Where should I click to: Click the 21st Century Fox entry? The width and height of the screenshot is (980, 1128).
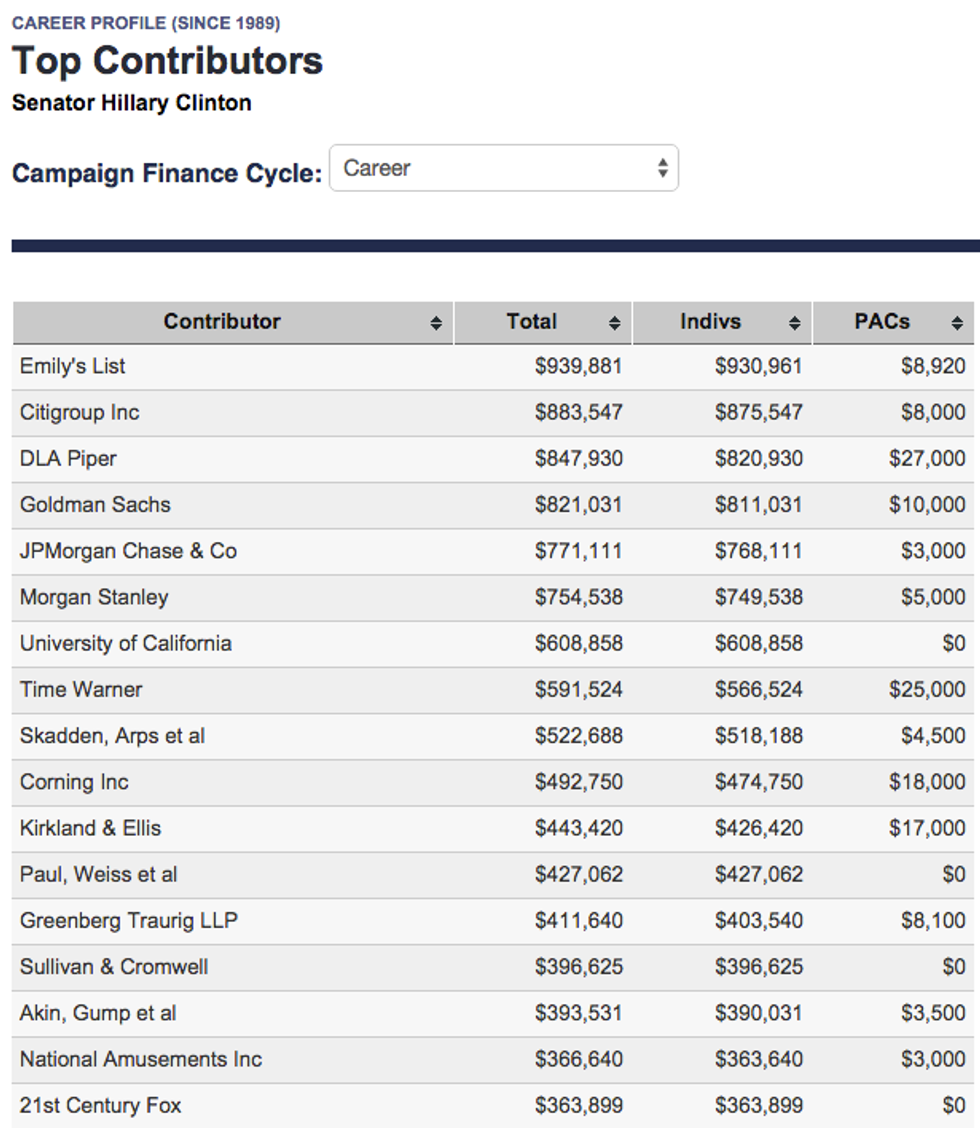point(101,1105)
